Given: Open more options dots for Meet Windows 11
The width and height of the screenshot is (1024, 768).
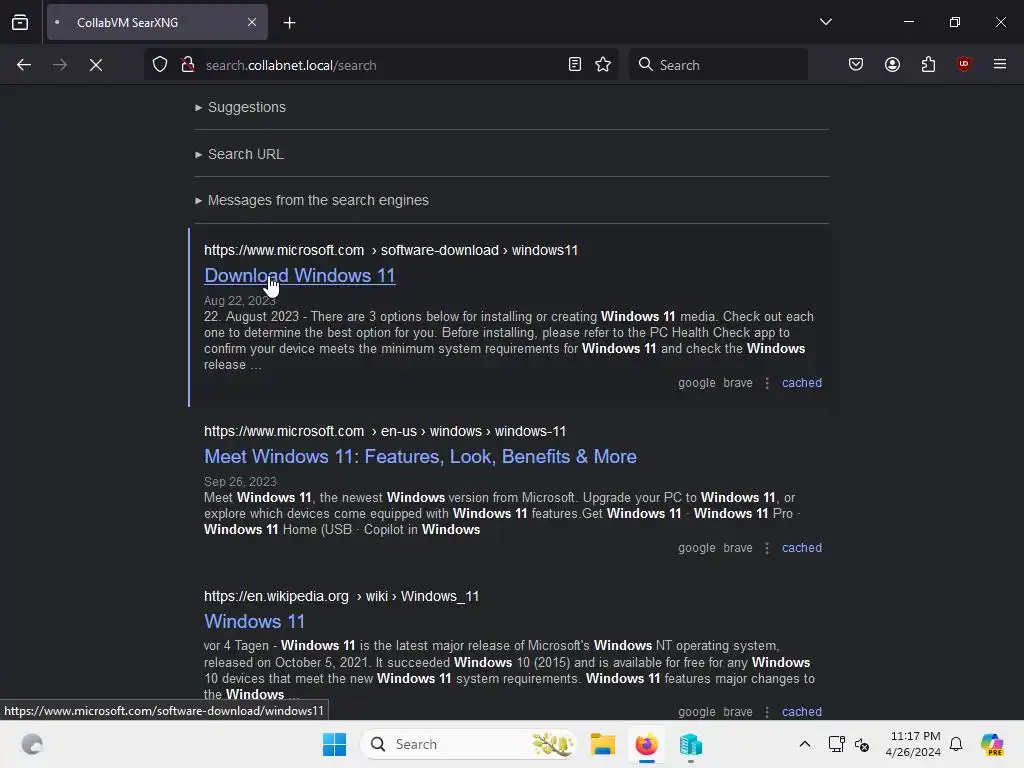Looking at the screenshot, I should tap(767, 548).
